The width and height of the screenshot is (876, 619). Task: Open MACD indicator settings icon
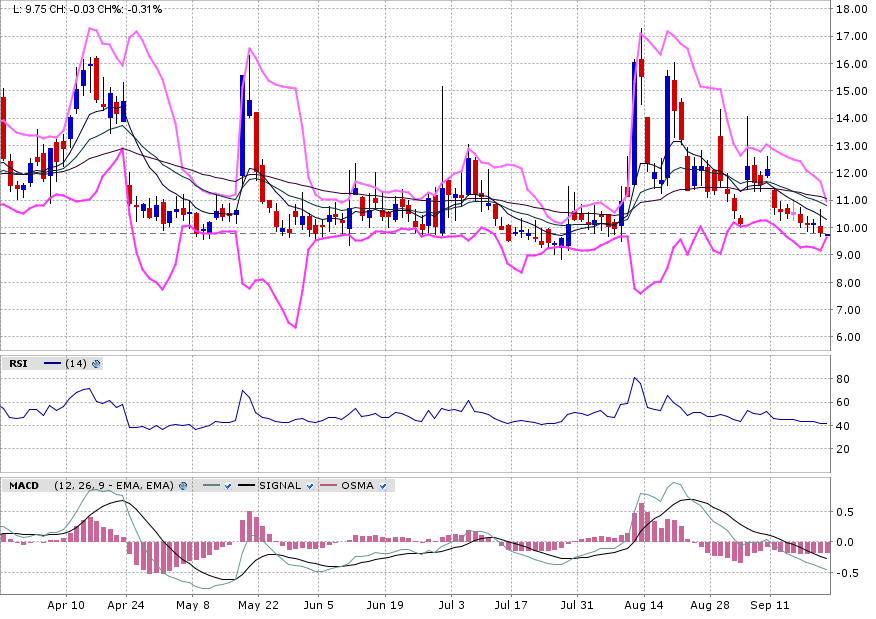184,486
